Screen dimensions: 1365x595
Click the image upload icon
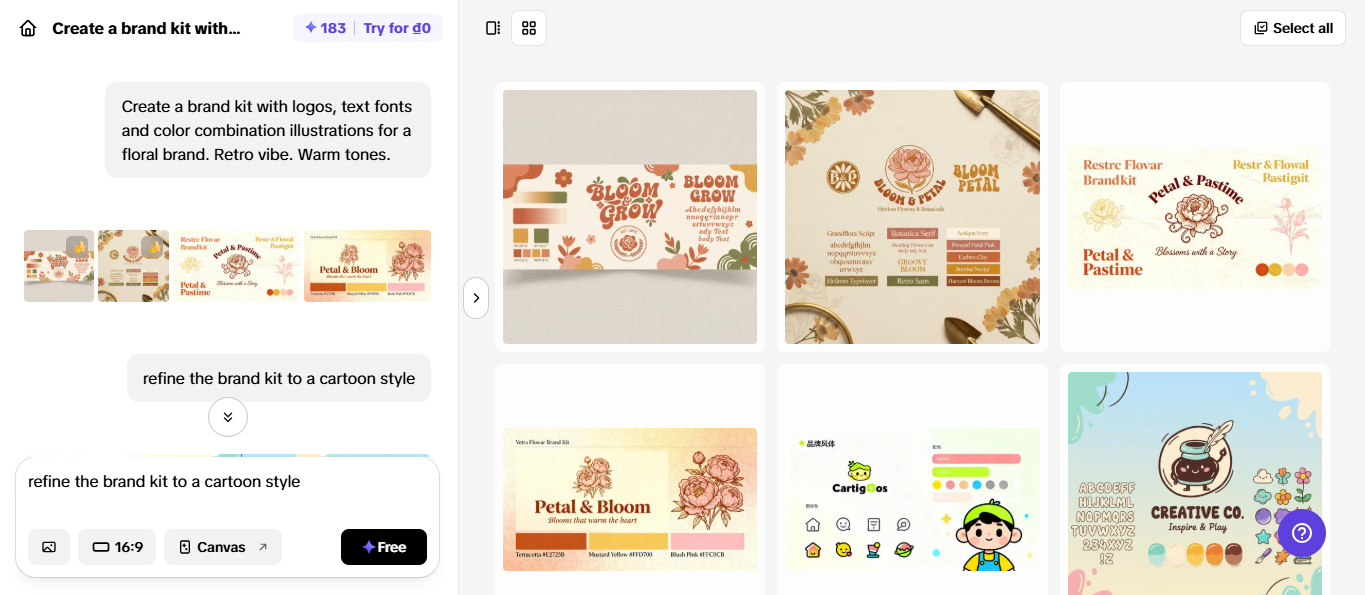tap(49, 547)
